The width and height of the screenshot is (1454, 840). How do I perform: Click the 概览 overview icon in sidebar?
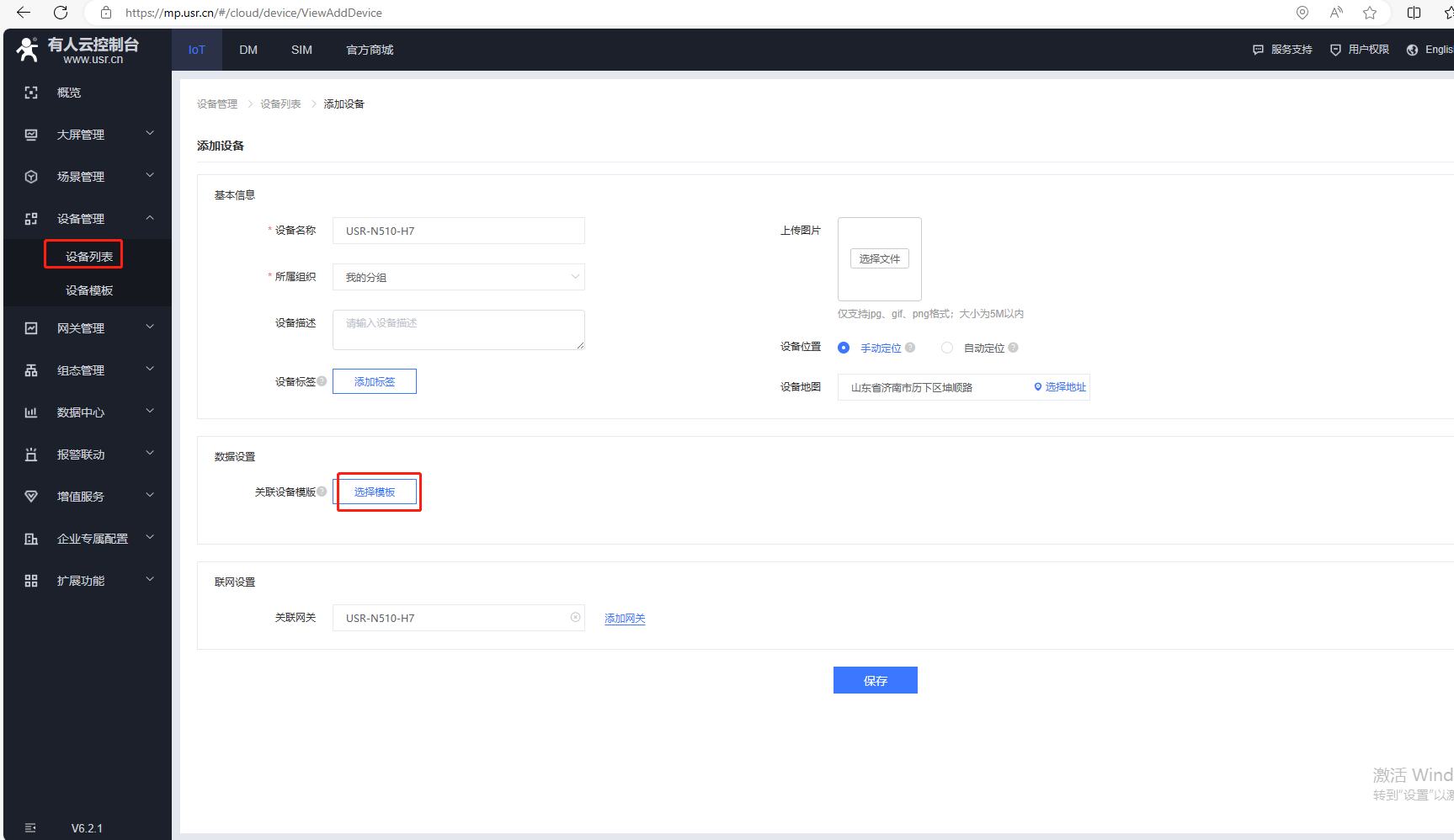pos(31,93)
